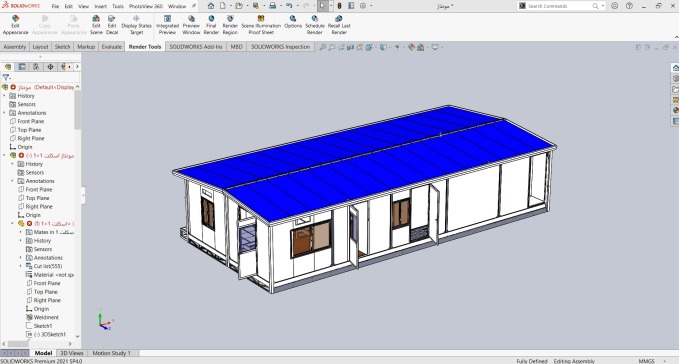Viewport: 679px width, 364px height.
Task: Open the File menu
Action: (x=55, y=6)
